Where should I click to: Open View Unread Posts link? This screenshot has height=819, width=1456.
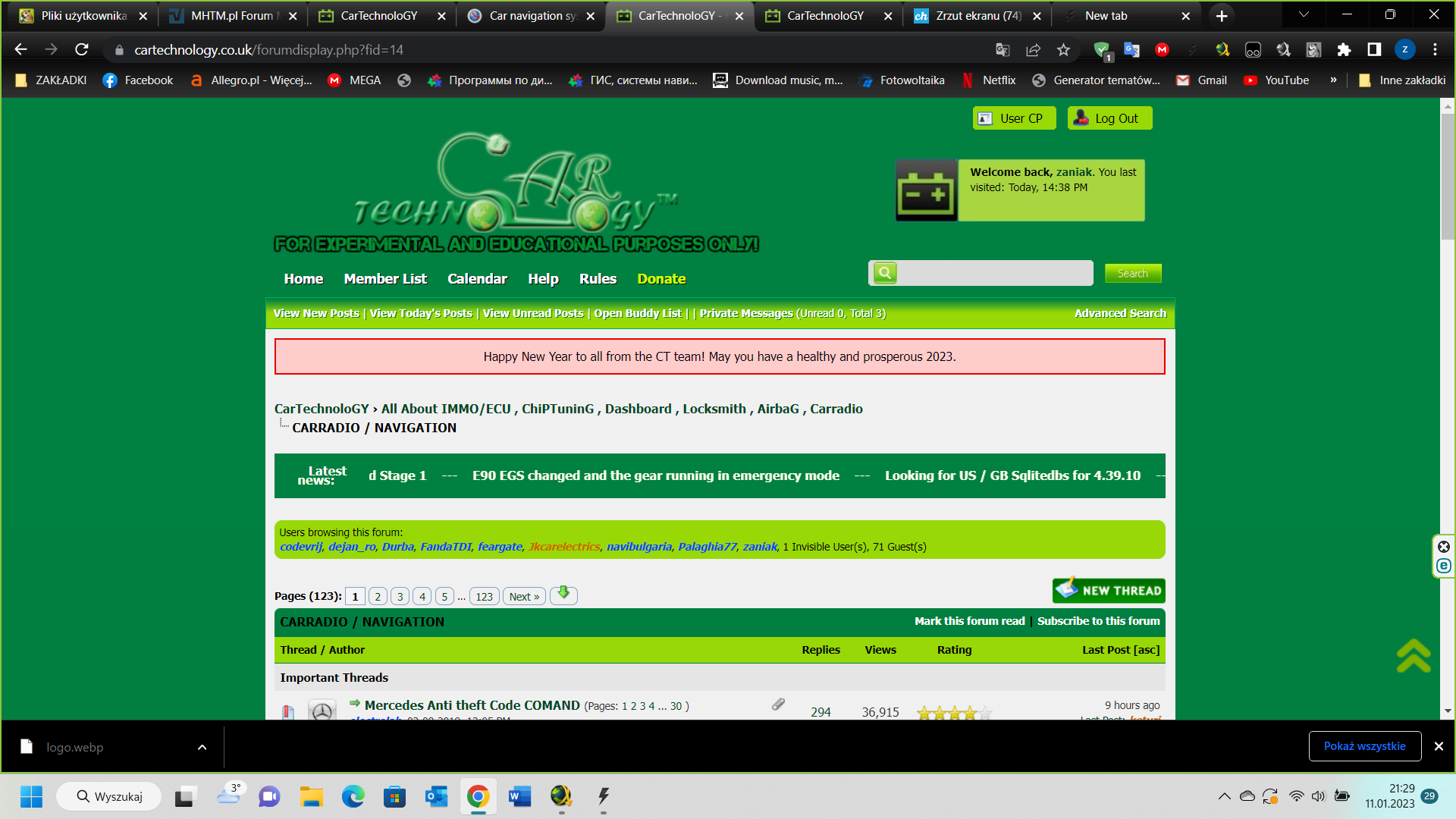click(533, 313)
